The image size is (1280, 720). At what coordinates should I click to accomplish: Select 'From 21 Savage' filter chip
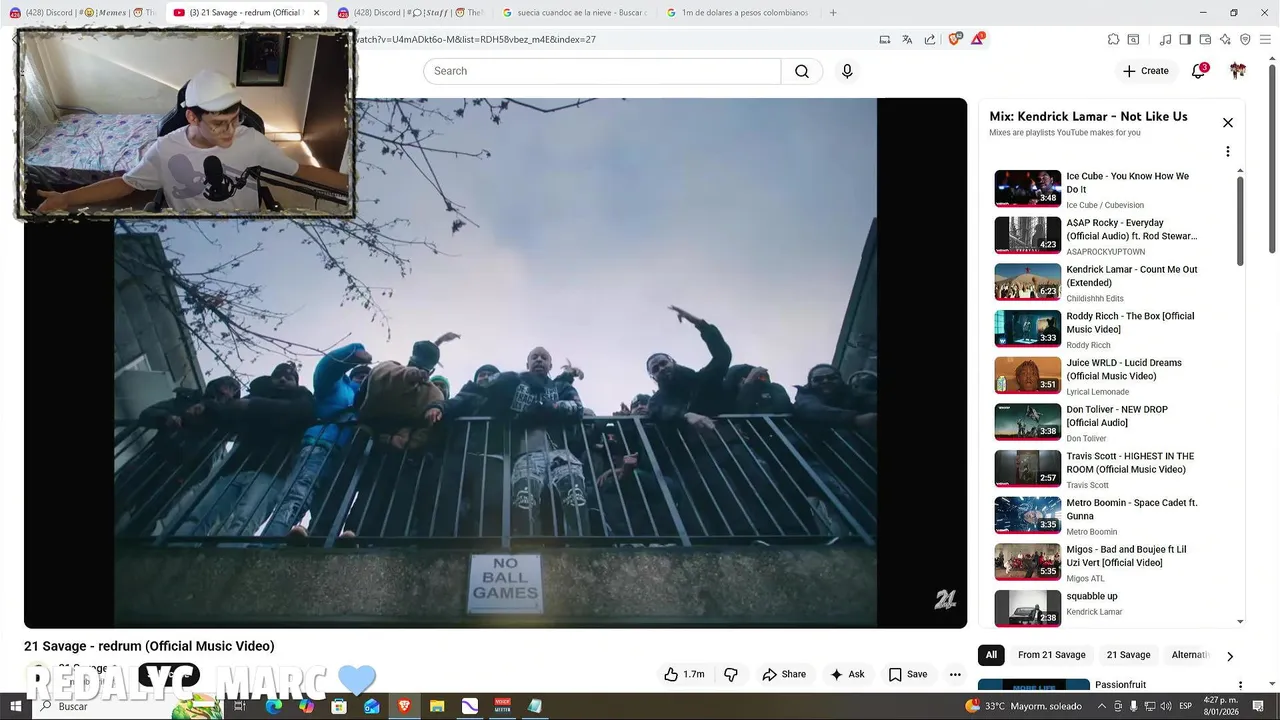pos(1052,655)
